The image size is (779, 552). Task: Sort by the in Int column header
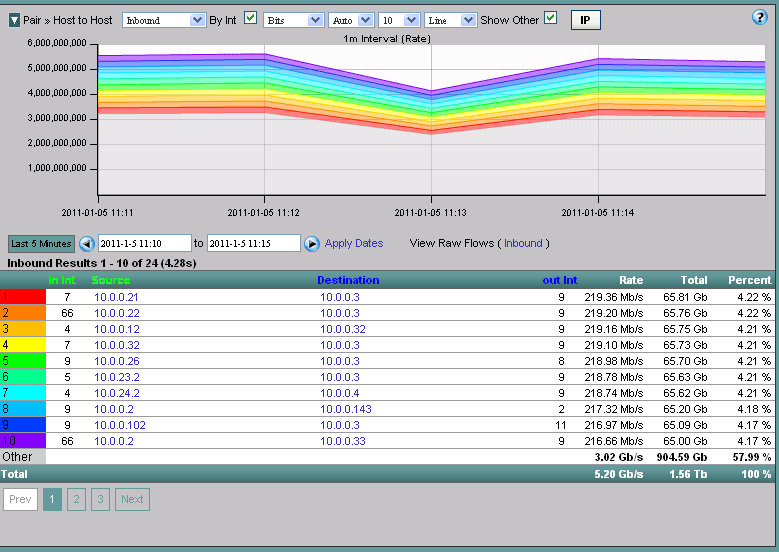62,280
